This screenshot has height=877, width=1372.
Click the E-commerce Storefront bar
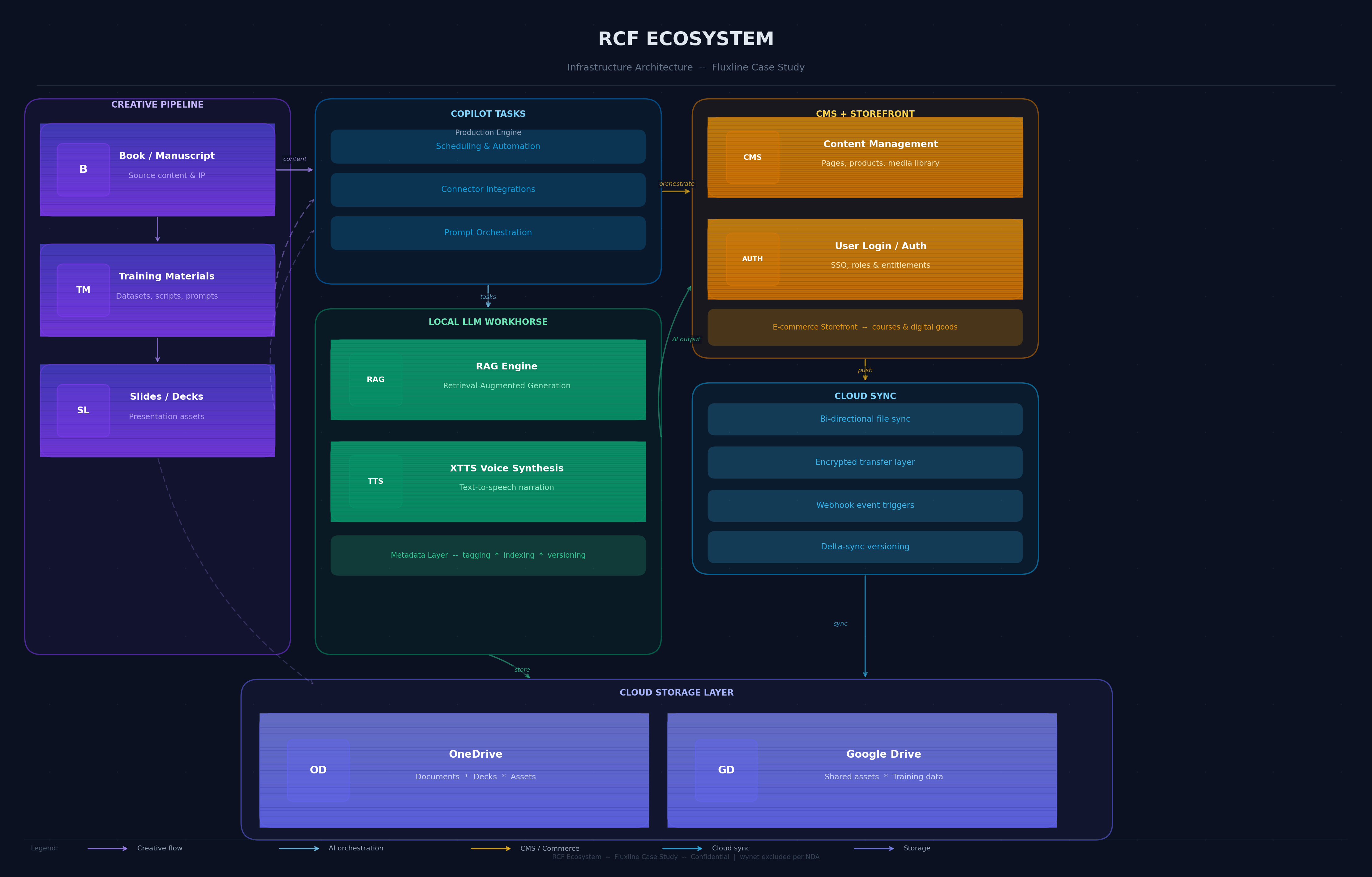coord(865,327)
